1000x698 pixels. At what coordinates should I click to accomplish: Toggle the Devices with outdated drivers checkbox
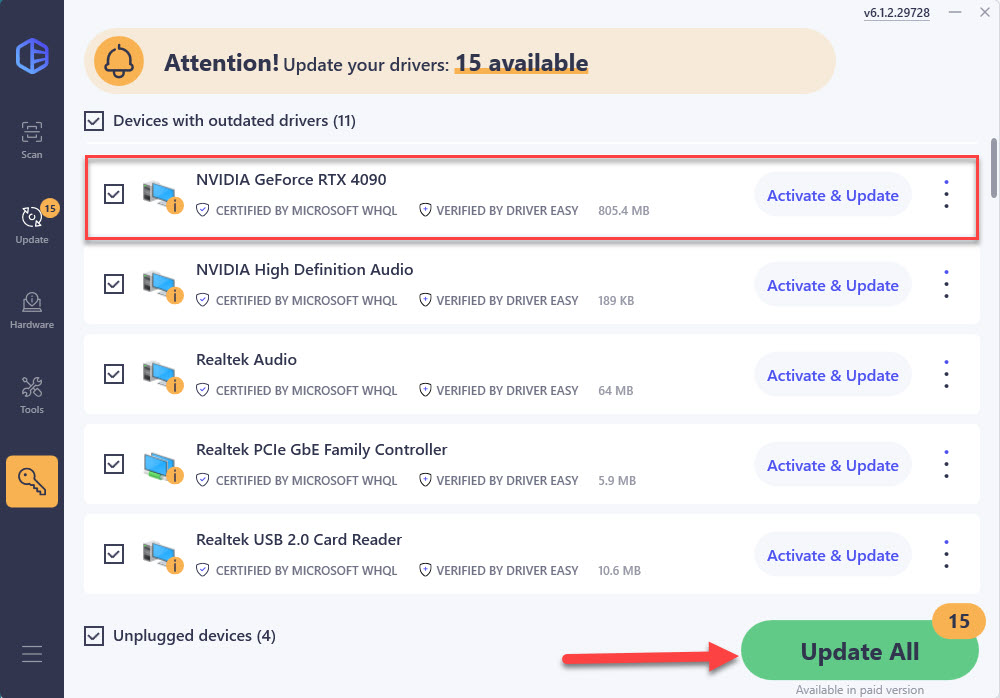pos(94,121)
